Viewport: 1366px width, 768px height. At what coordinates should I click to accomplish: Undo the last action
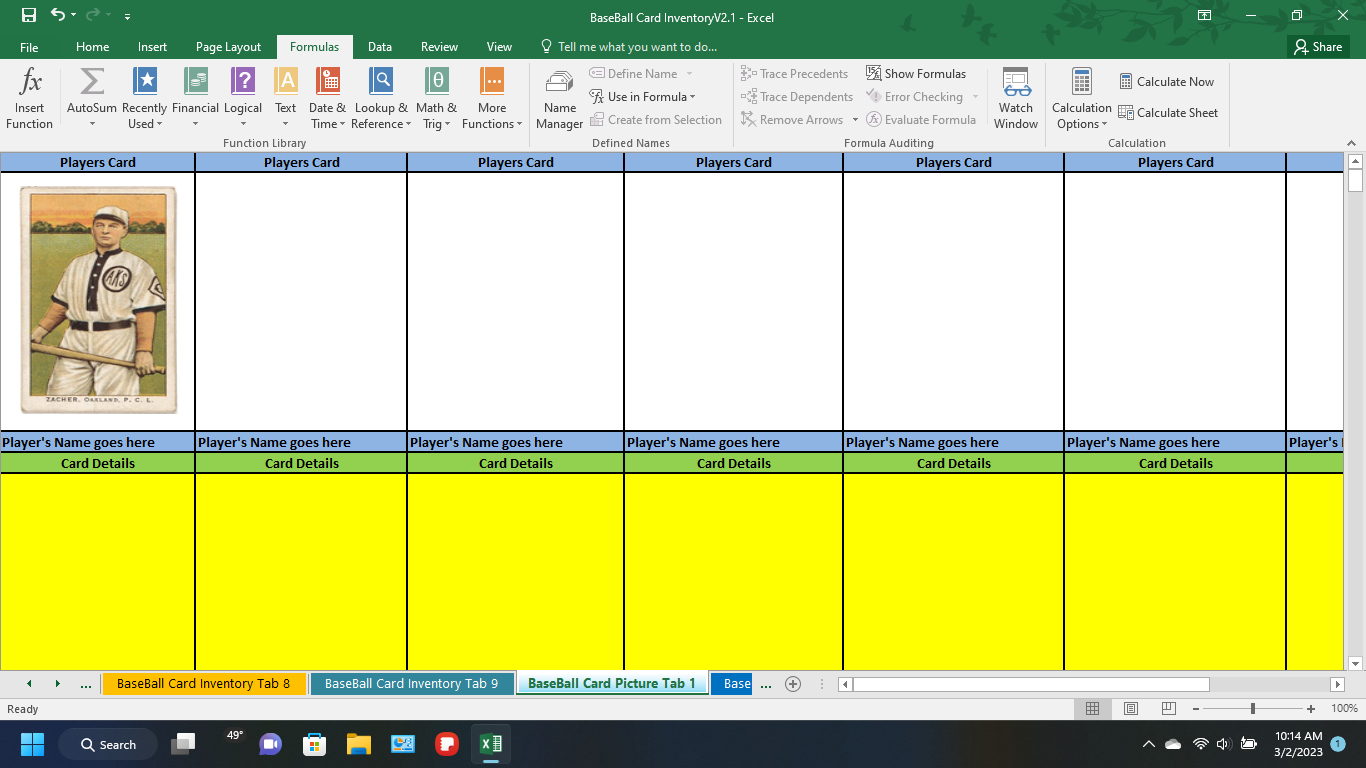(x=57, y=16)
